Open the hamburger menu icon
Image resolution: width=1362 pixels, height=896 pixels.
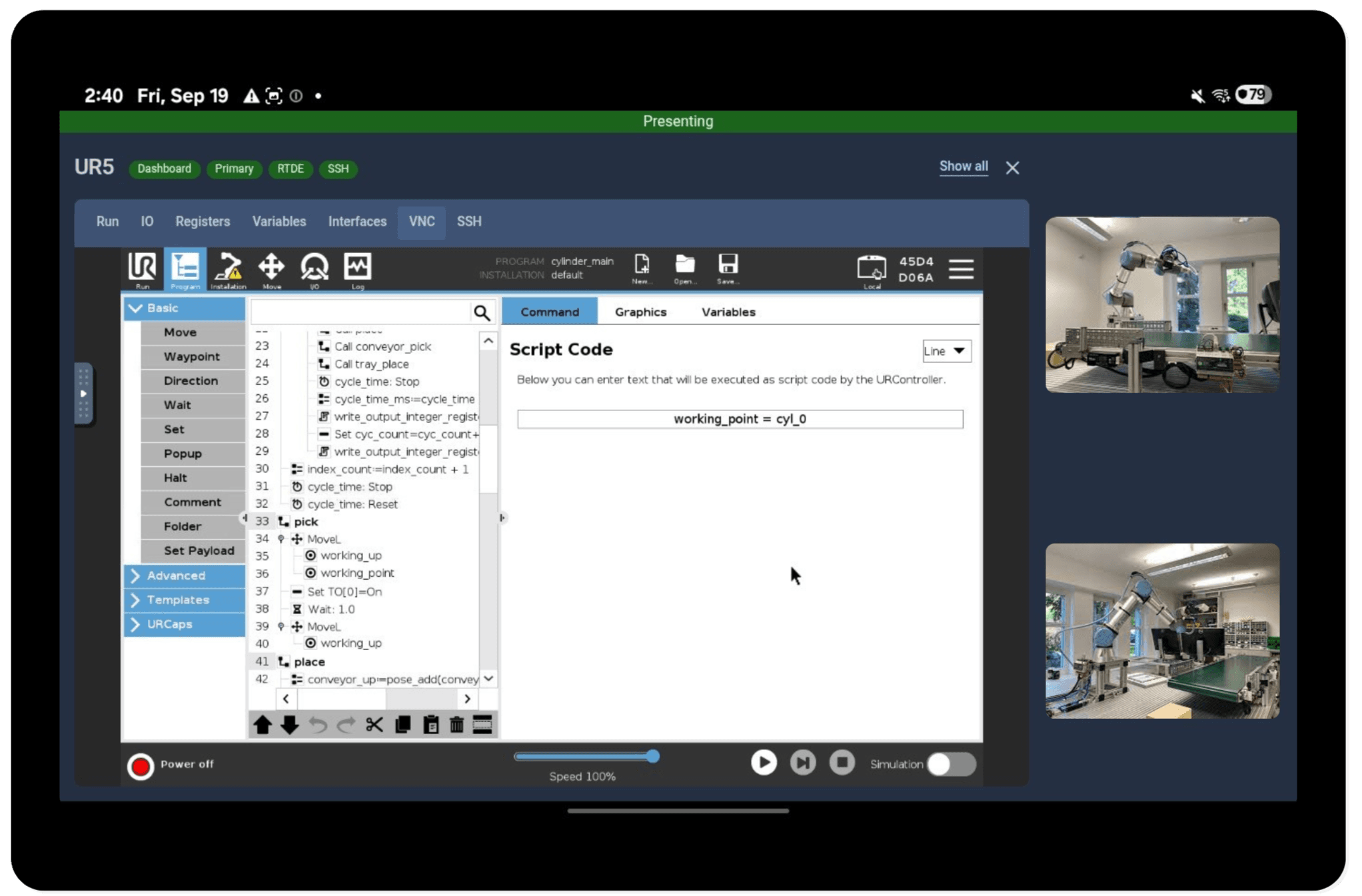coord(961,269)
